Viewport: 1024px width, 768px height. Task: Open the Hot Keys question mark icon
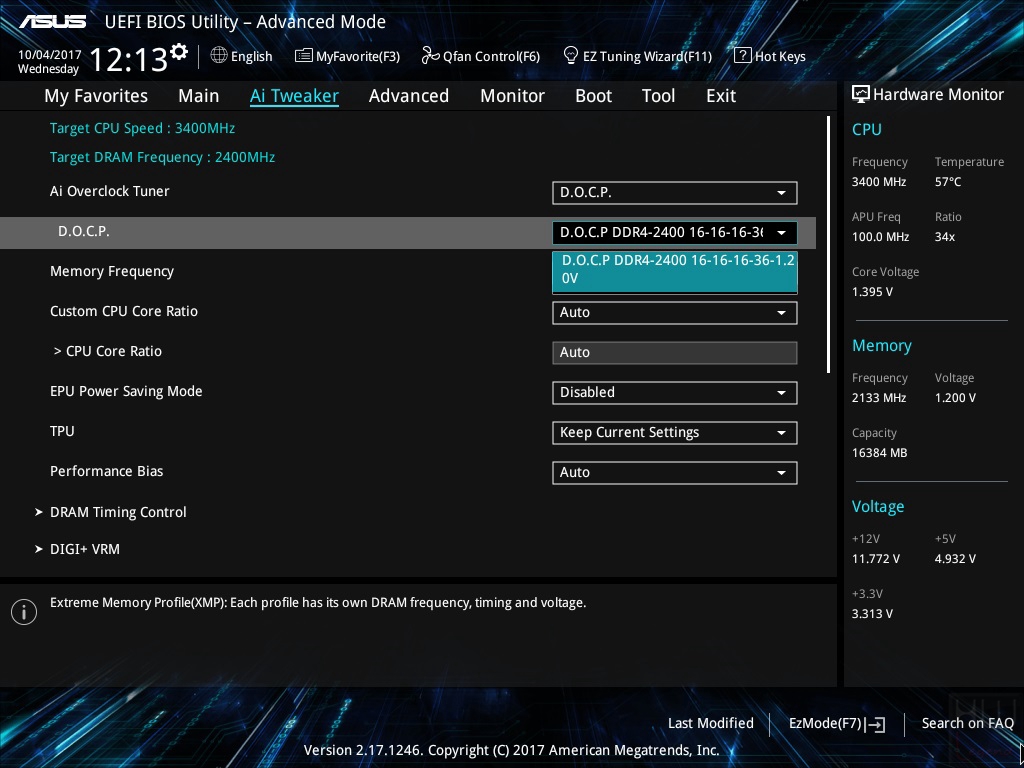click(743, 56)
